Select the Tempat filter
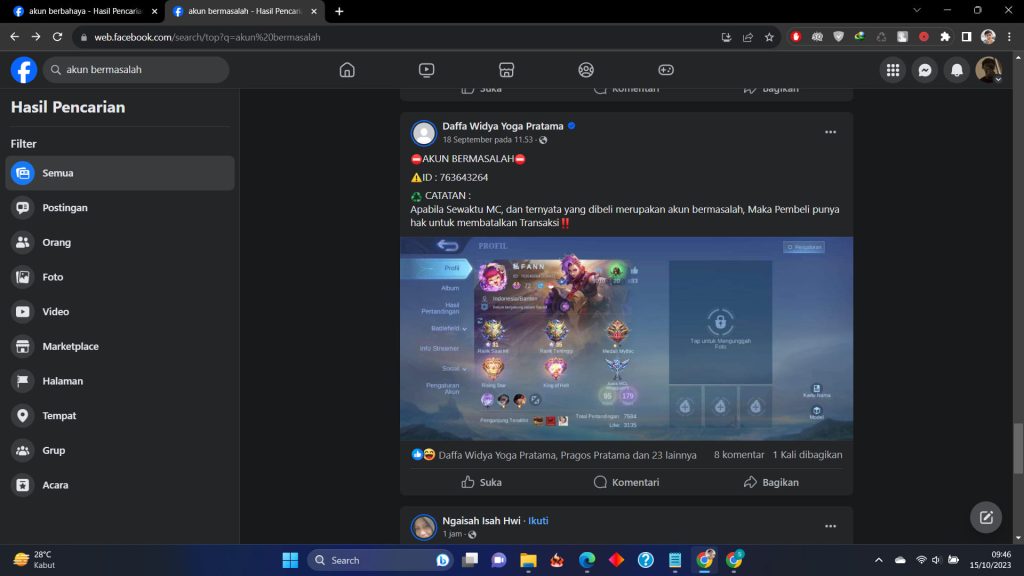The image size is (1024, 576). [120, 415]
